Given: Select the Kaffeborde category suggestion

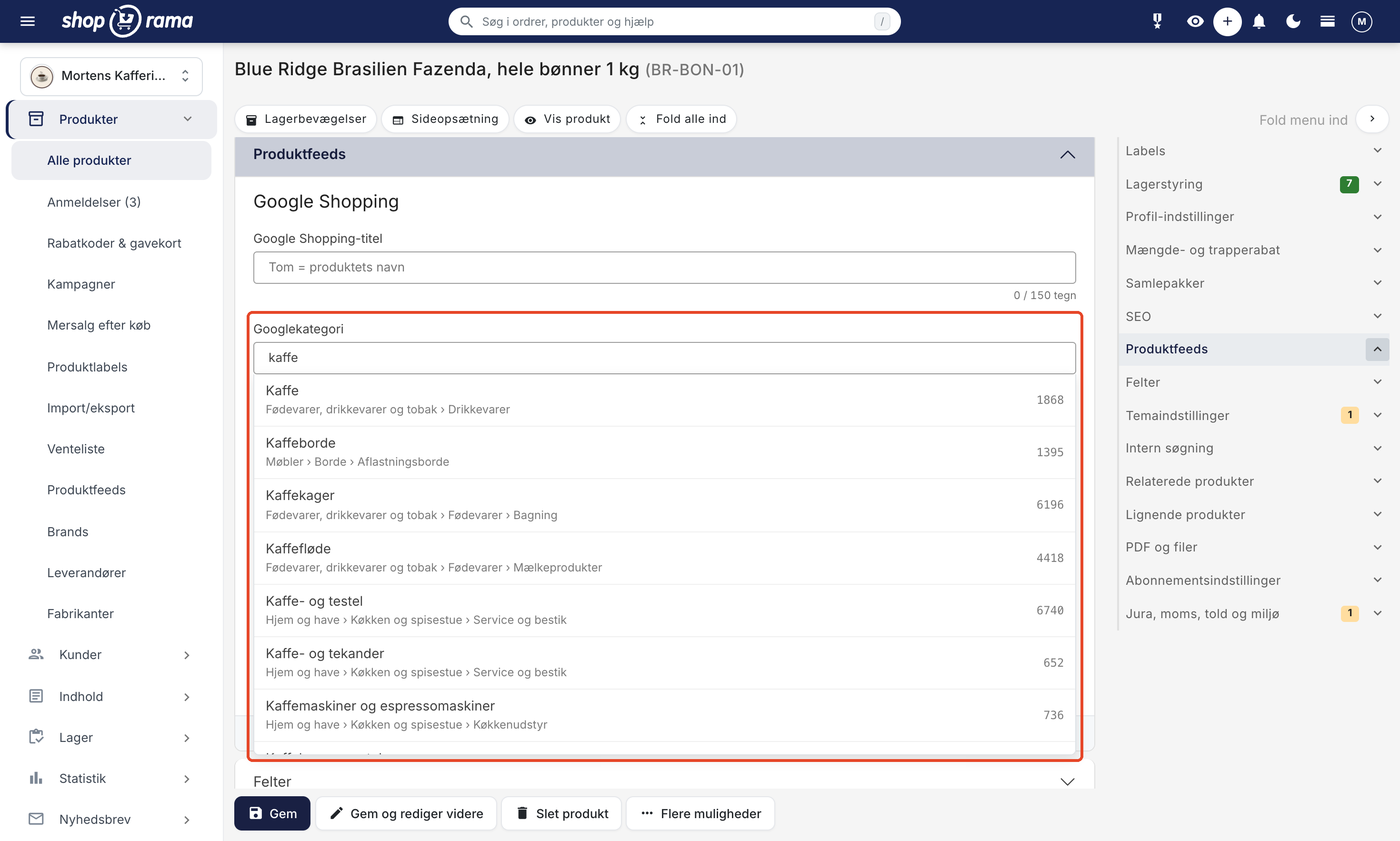Looking at the screenshot, I should [x=664, y=452].
